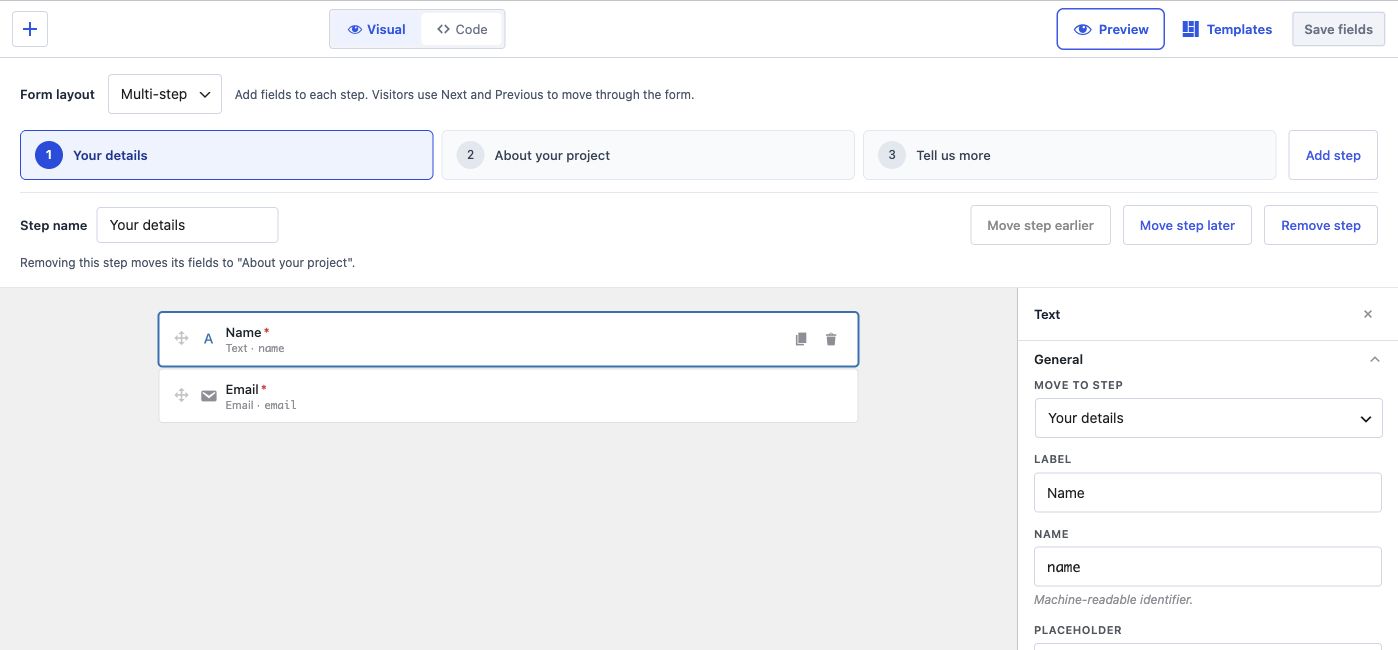Click Save fields button
Viewport: 1398px width, 650px height.
point(1338,29)
